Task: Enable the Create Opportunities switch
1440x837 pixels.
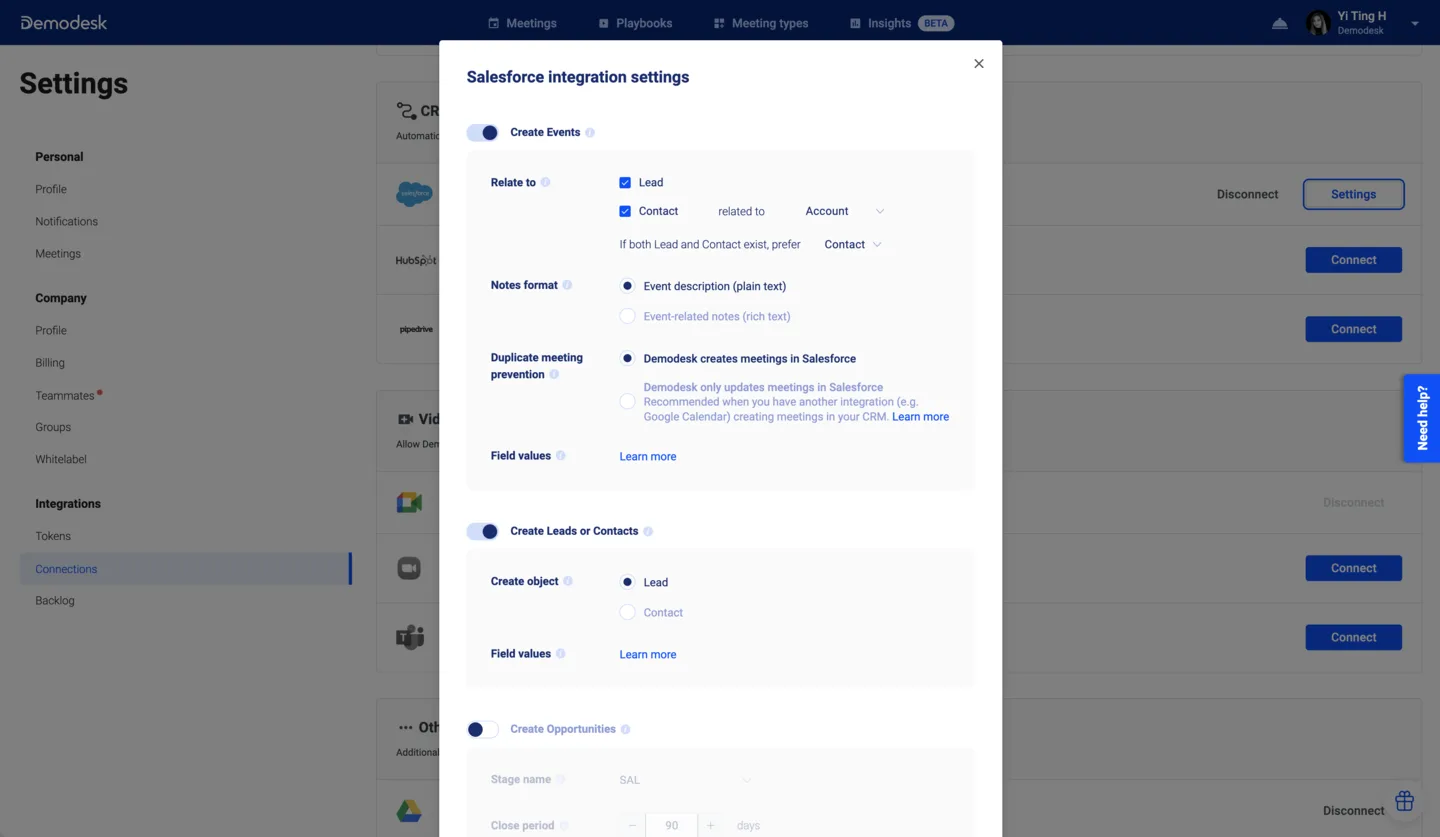Action: pyautogui.click(x=483, y=729)
